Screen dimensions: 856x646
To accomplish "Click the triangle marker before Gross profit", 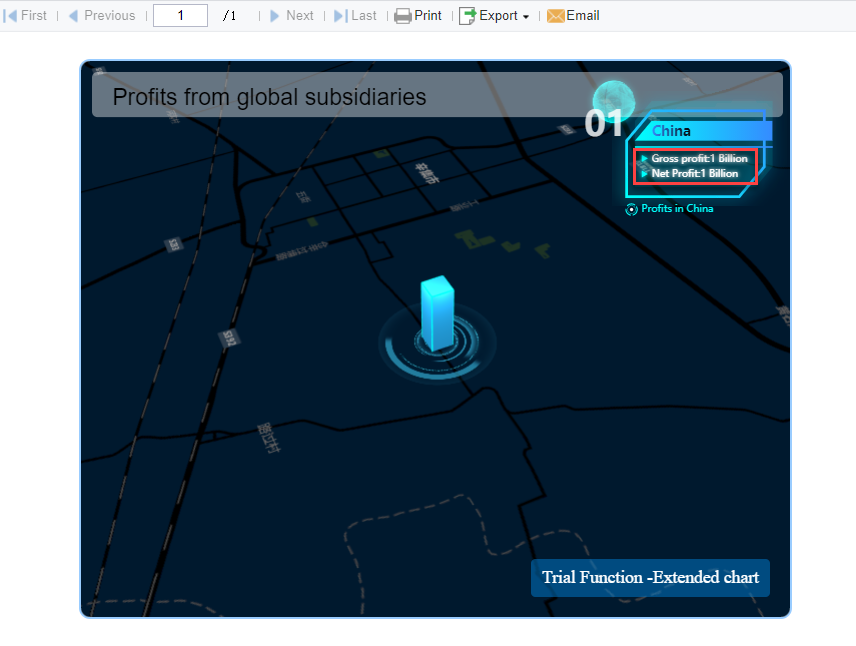I will tap(643, 158).
